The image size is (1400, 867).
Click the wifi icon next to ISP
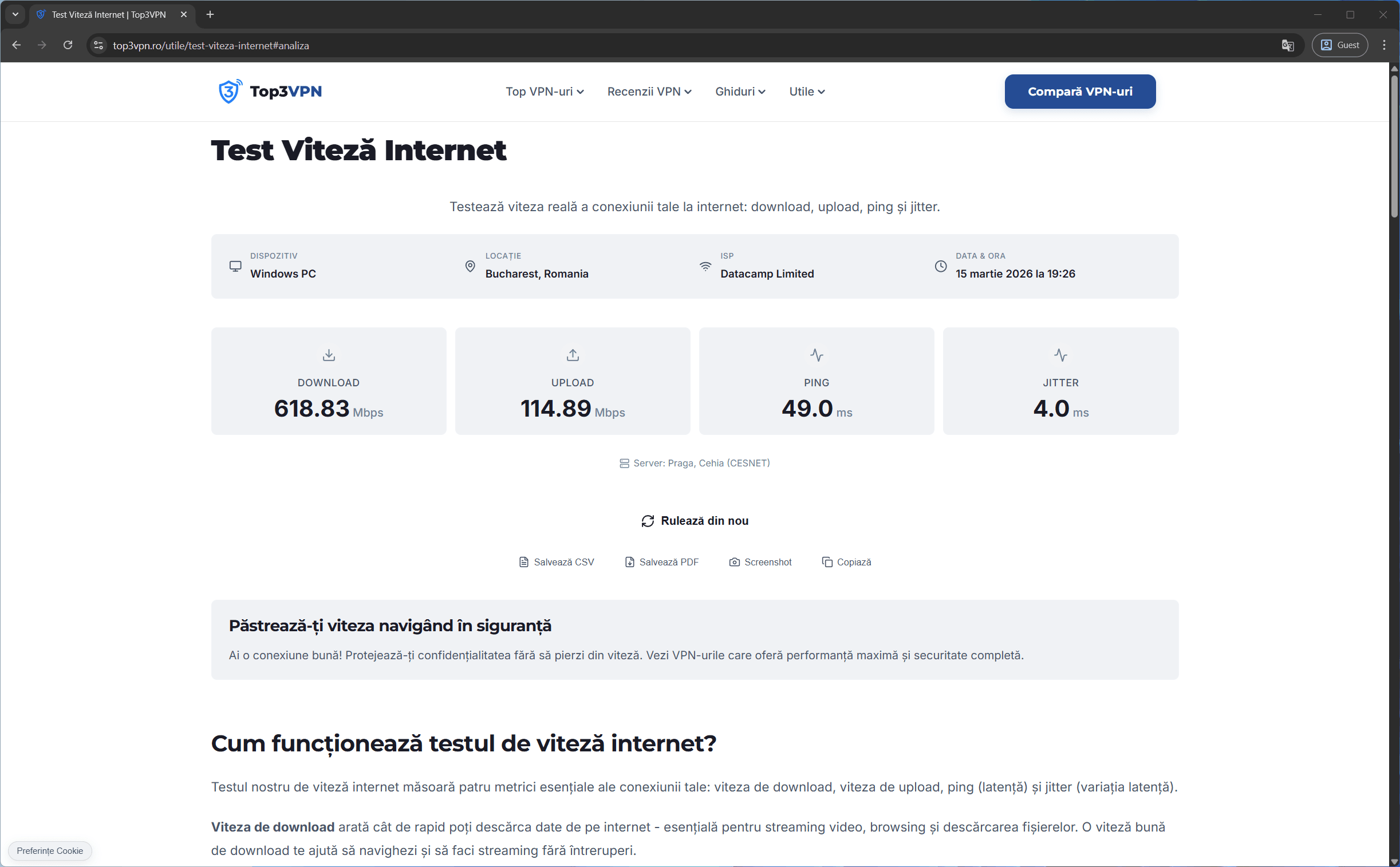tap(706, 266)
